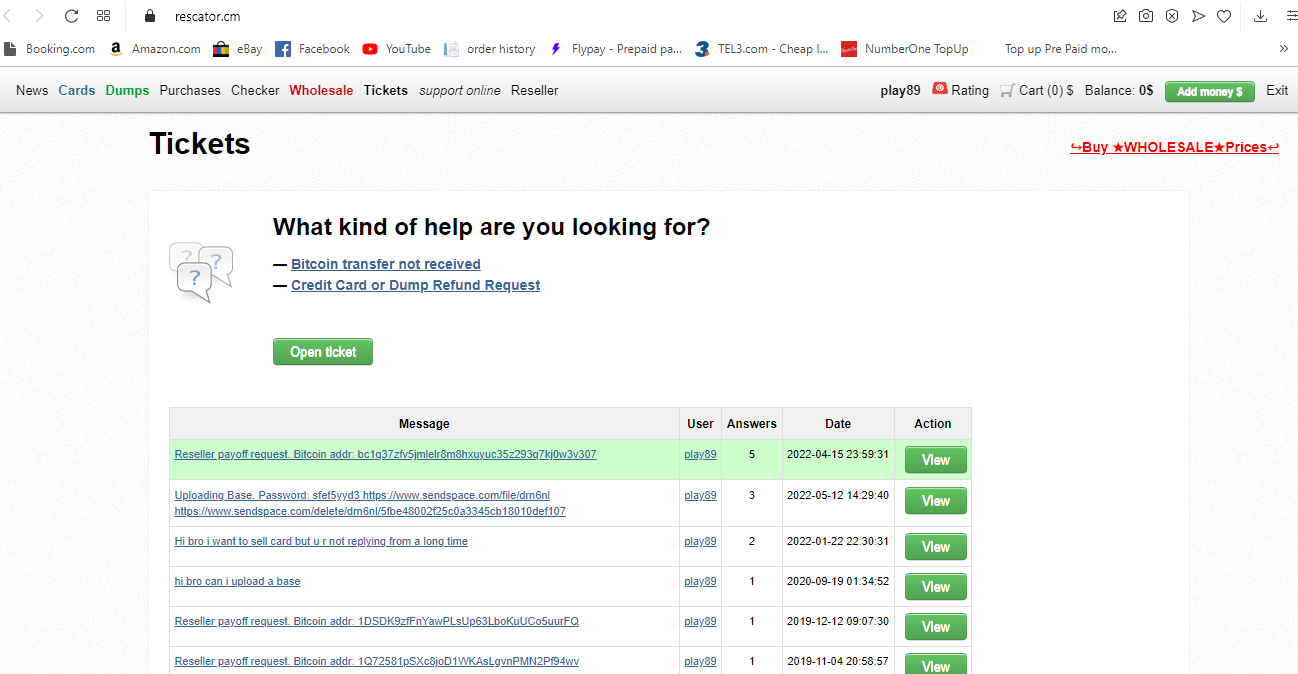Open the red Wholesale menu item

321,90
